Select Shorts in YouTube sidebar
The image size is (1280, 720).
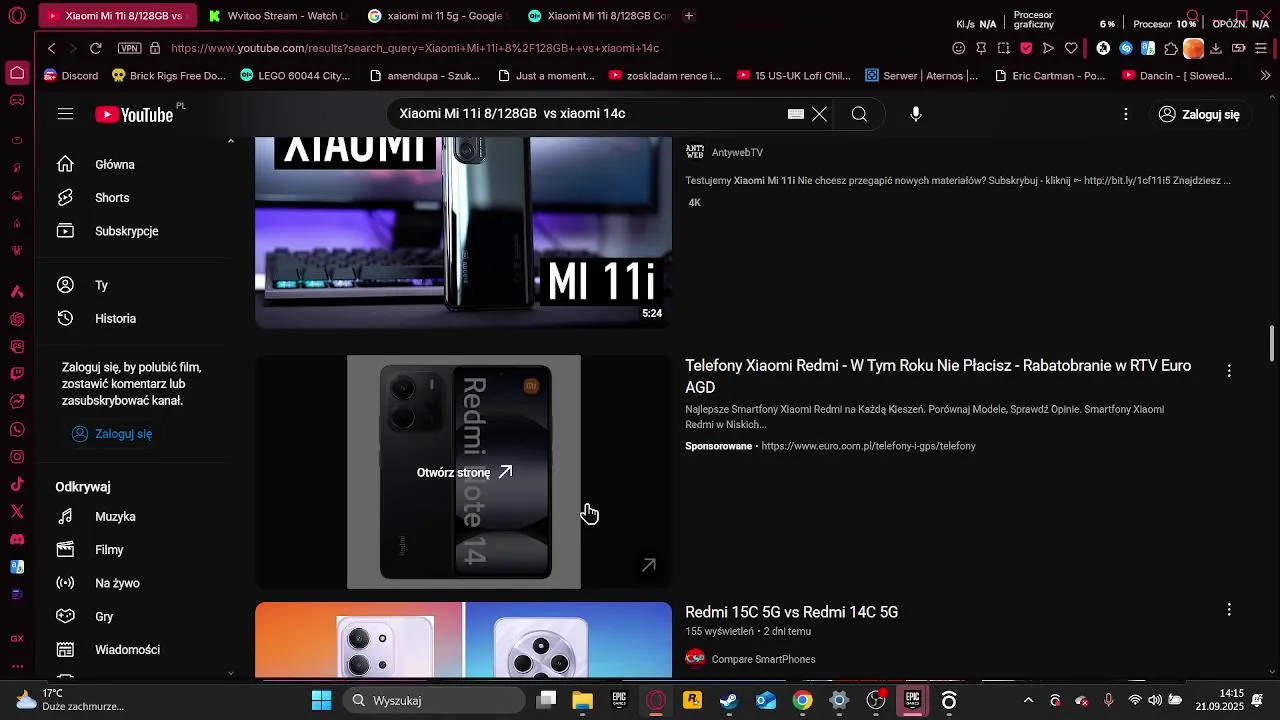[x=134, y=198]
